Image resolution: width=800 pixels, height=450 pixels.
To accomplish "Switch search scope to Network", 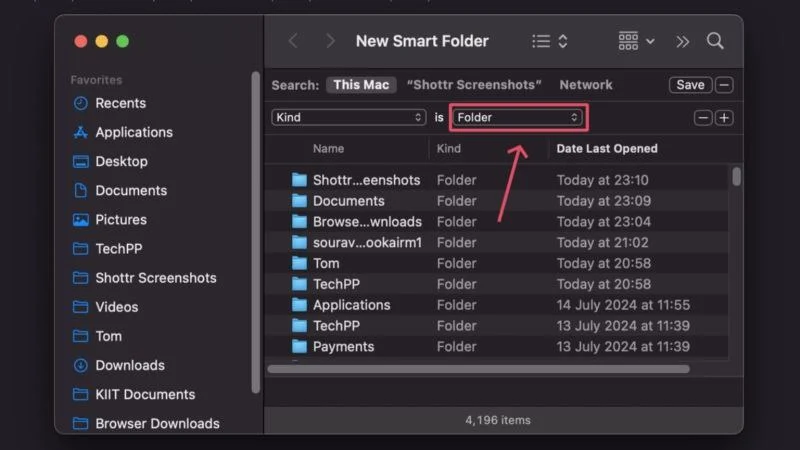I will point(586,85).
